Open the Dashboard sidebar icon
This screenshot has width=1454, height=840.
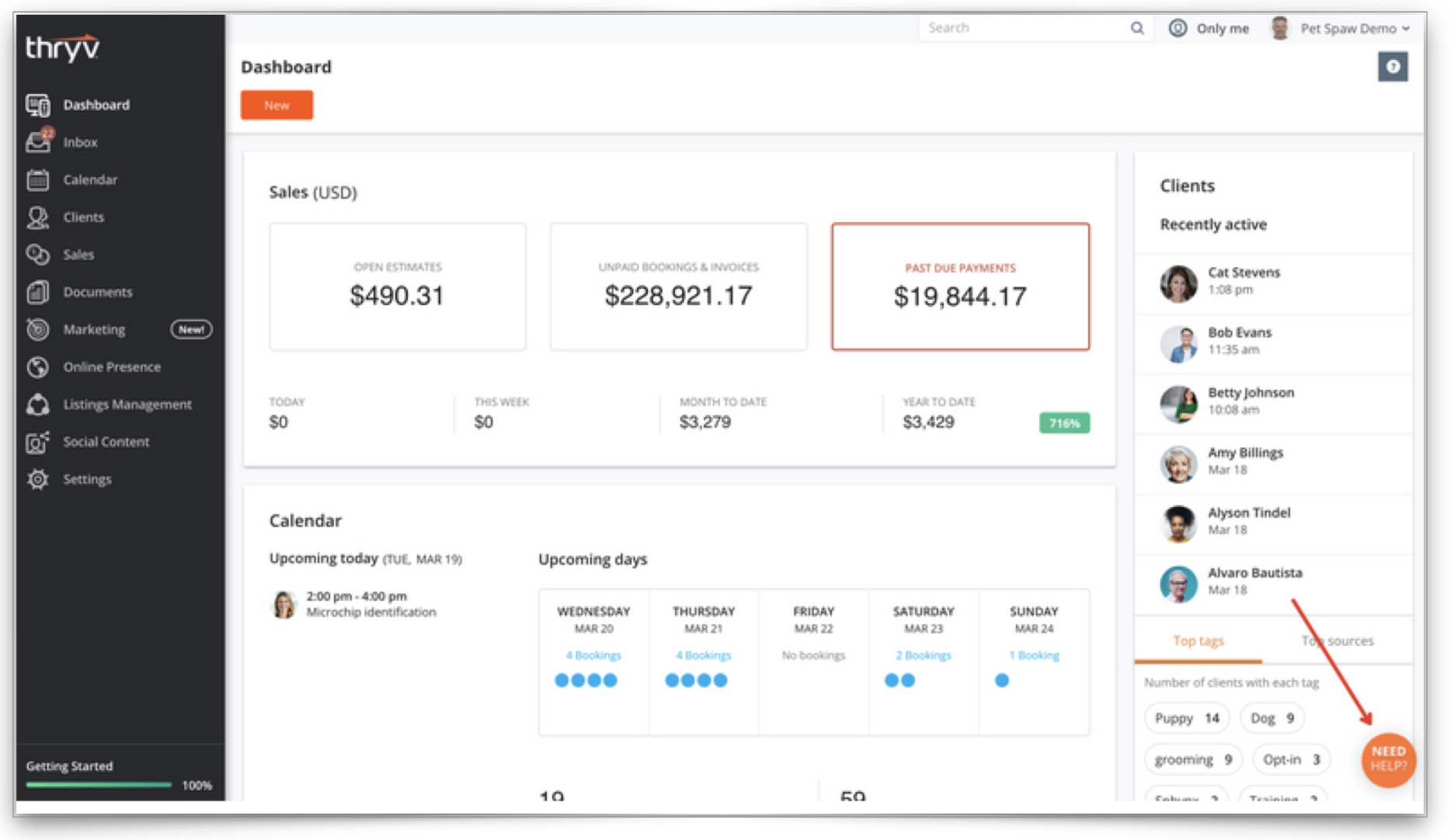click(x=38, y=105)
